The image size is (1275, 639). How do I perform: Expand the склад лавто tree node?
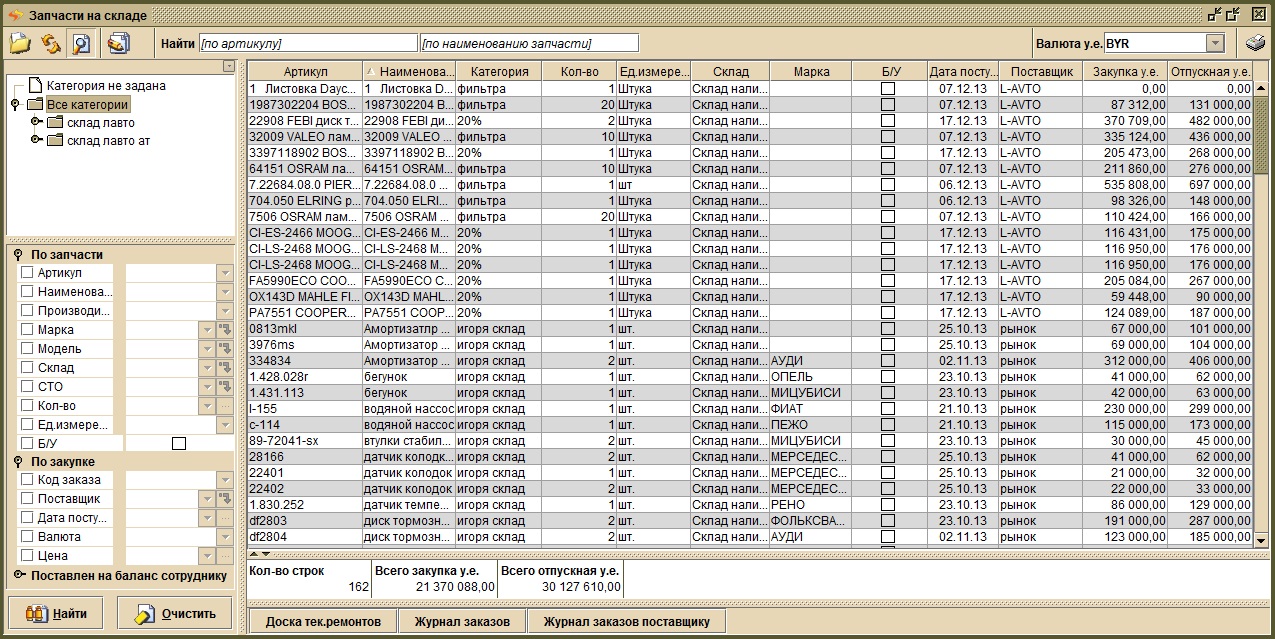(36, 122)
